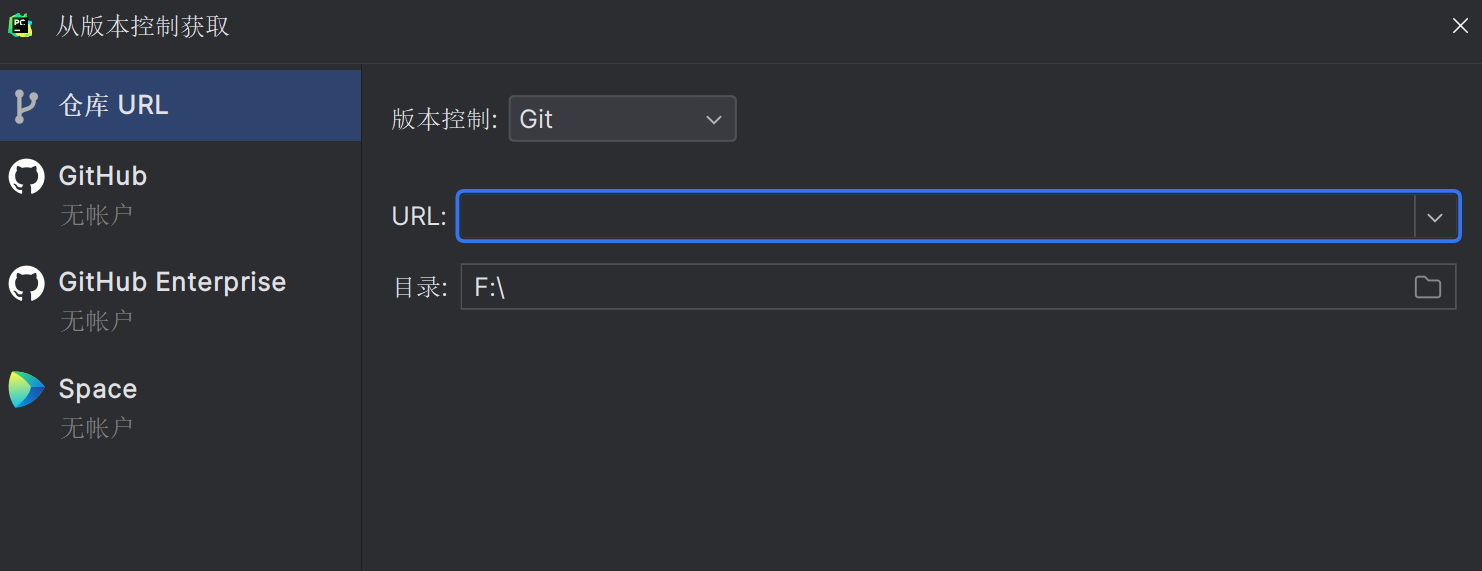Image resolution: width=1482 pixels, height=571 pixels.
Task: Click the GitHub Enterprise octocat icon
Action: (x=26, y=283)
